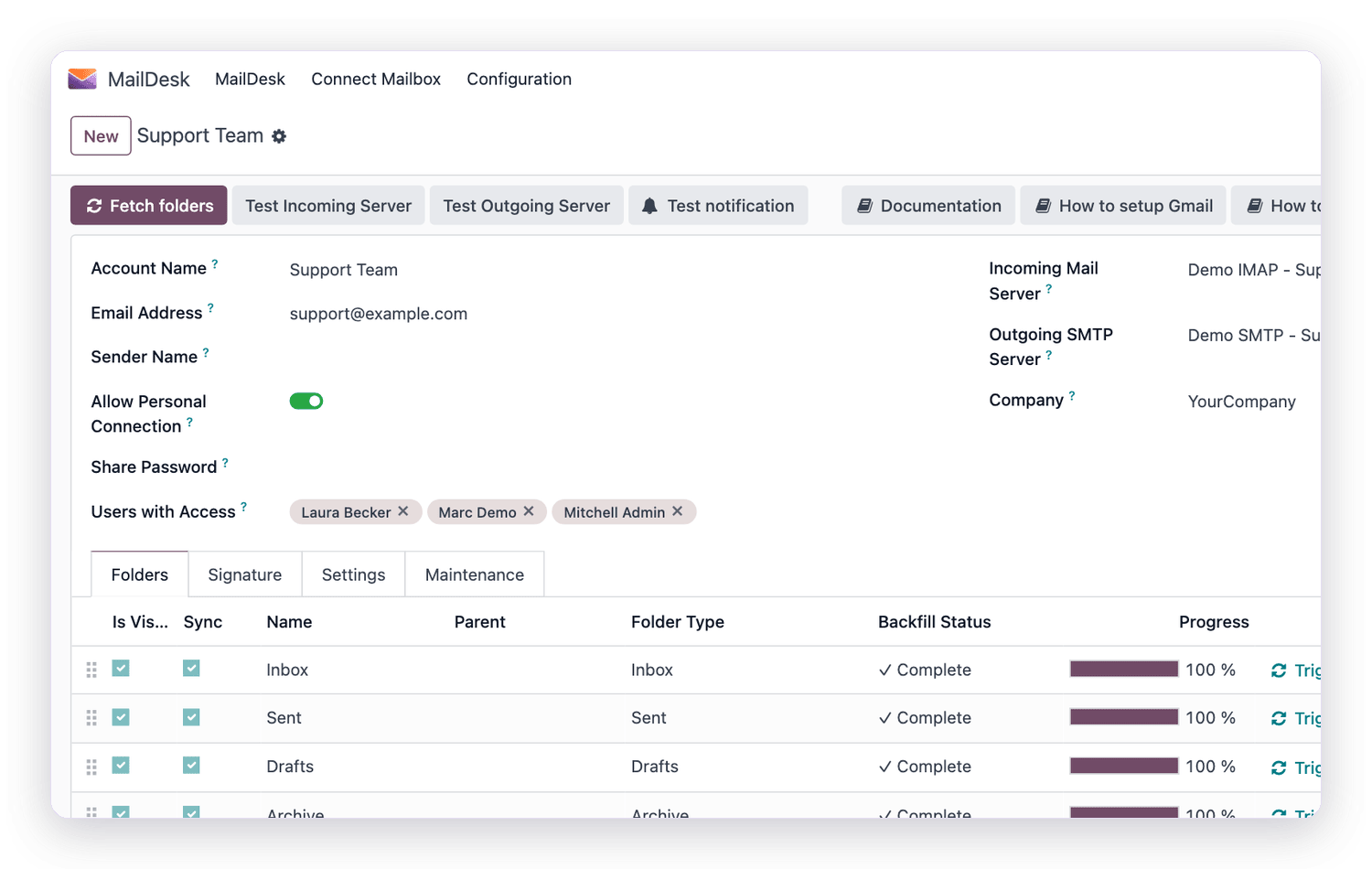1372x869 pixels.
Task: Switch to the Settings tab
Action: click(x=353, y=574)
